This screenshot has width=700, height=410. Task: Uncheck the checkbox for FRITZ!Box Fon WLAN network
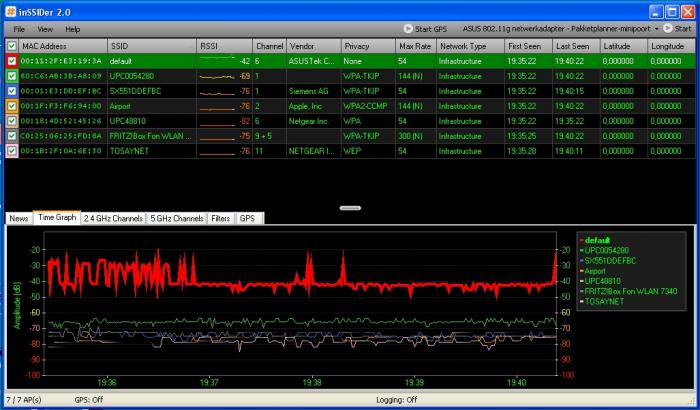(x=12, y=136)
